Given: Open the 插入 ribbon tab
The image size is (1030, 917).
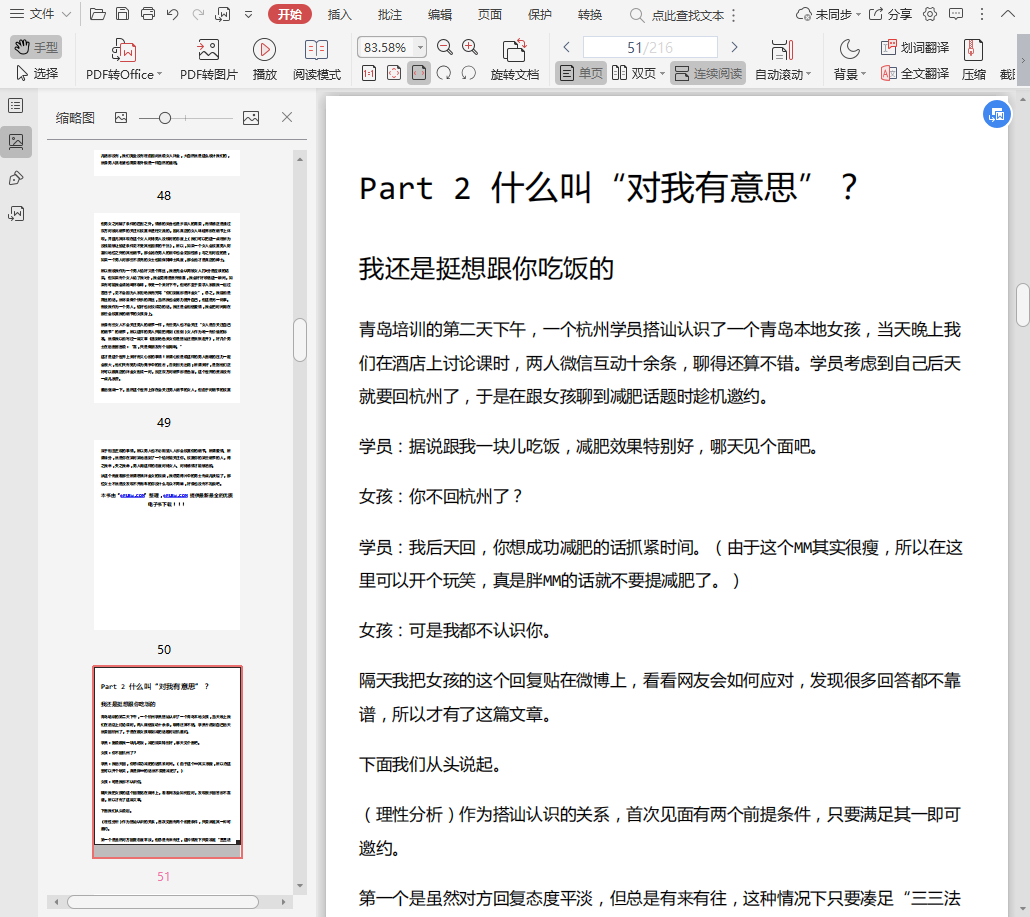Looking at the screenshot, I should [x=340, y=15].
